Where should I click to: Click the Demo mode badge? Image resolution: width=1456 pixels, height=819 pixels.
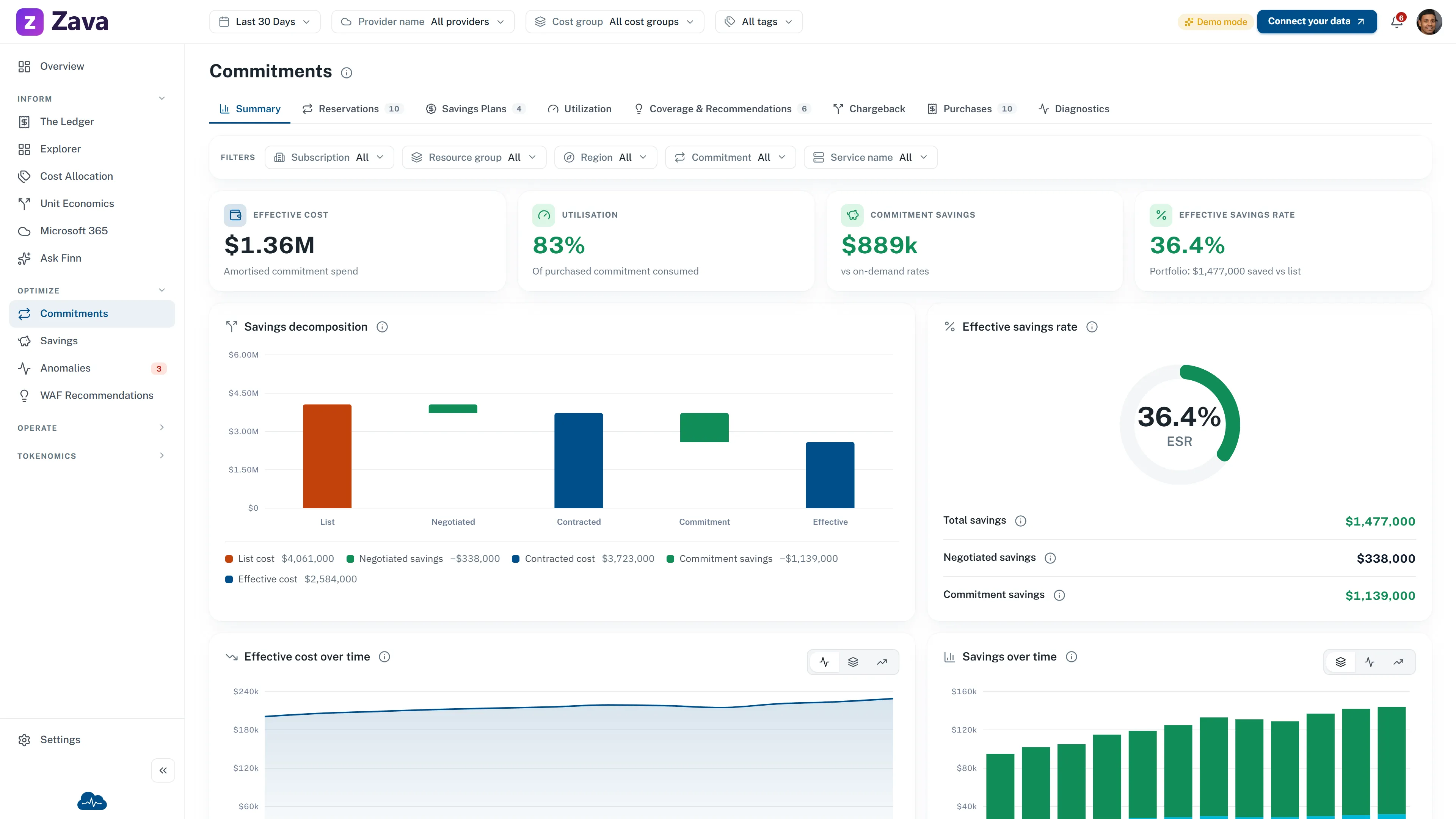1215,22
